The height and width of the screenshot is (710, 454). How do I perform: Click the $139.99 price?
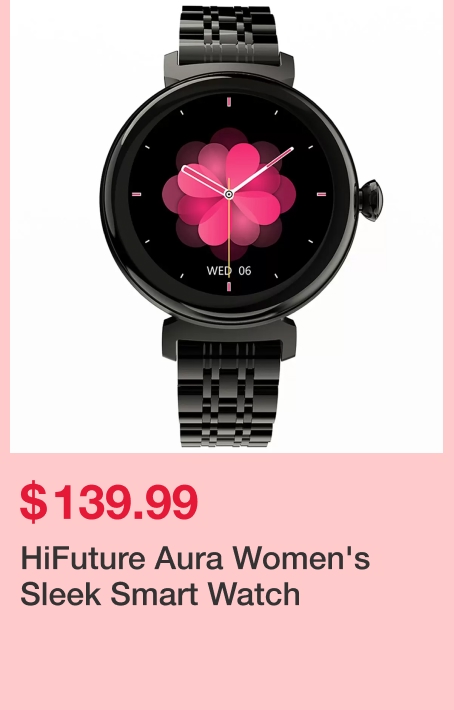[x=109, y=502]
